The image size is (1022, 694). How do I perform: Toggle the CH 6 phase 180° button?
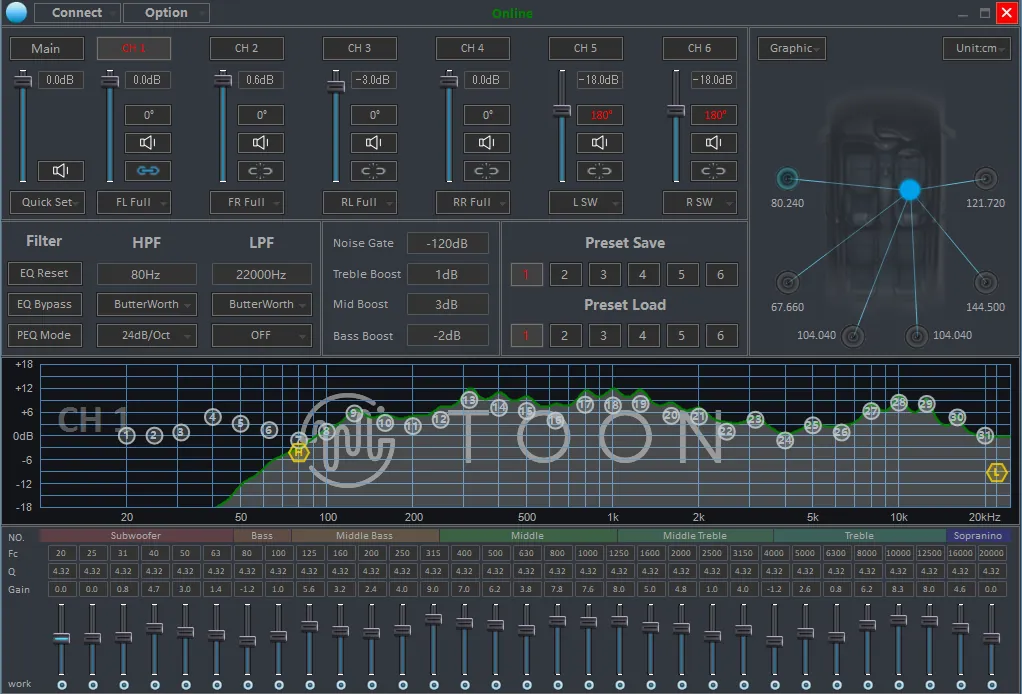pos(714,115)
